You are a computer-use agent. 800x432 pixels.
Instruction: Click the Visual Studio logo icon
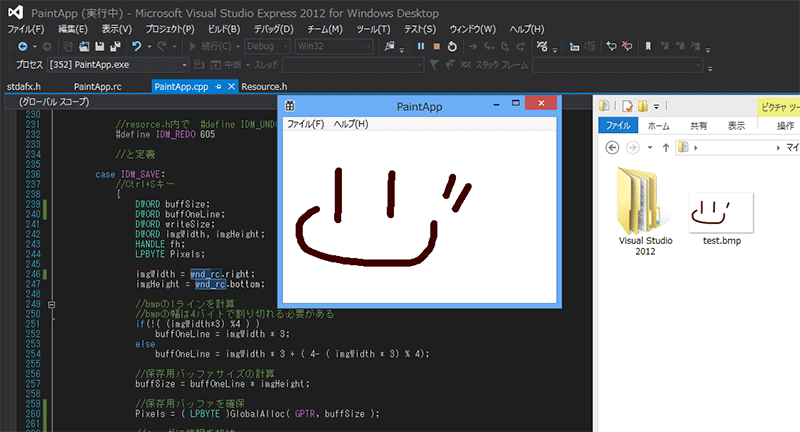15,12
